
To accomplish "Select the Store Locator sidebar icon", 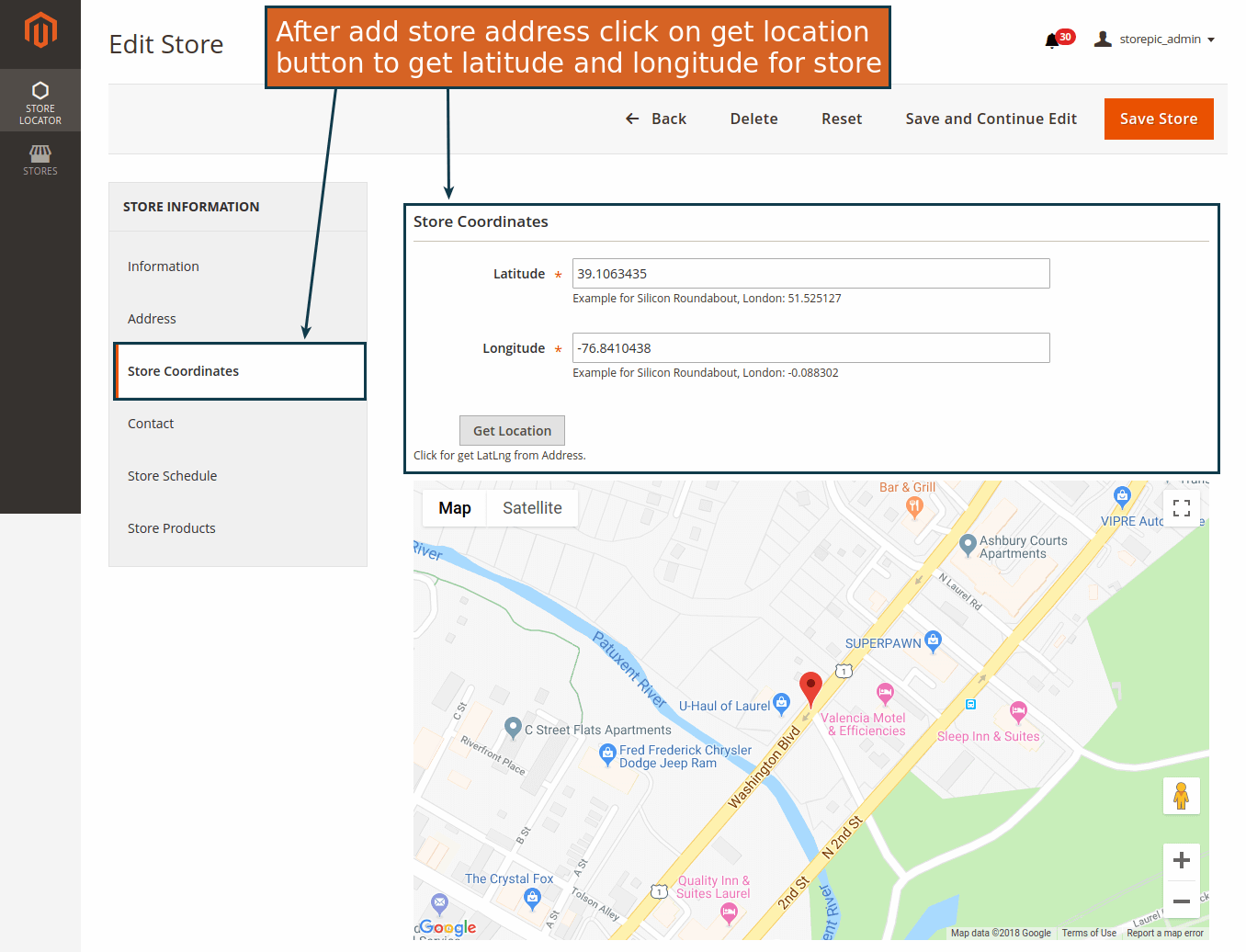I will click(40, 99).
